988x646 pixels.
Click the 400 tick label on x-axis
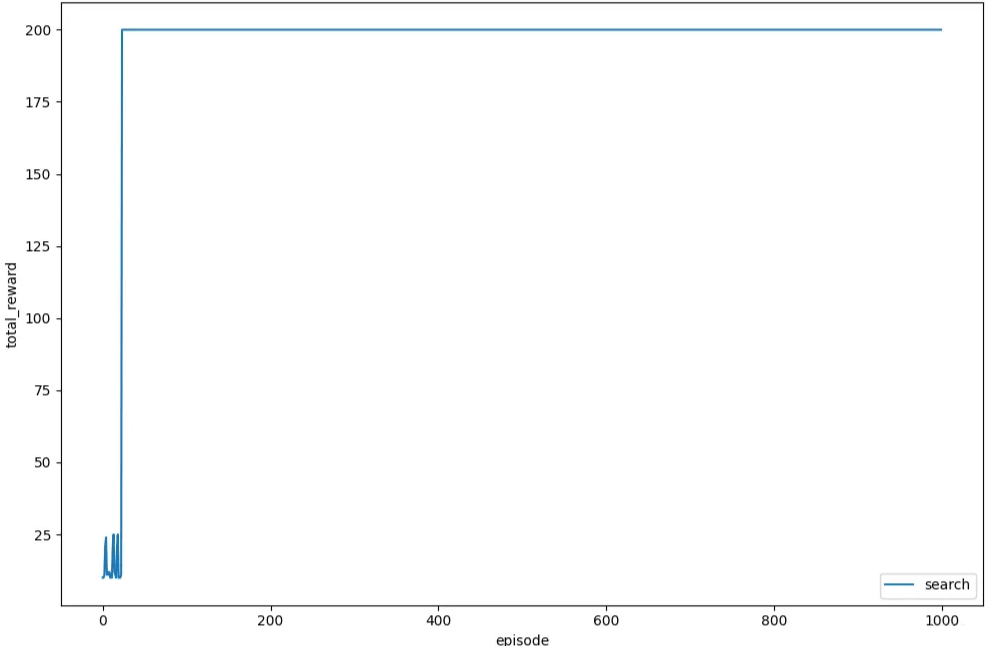click(x=438, y=620)
